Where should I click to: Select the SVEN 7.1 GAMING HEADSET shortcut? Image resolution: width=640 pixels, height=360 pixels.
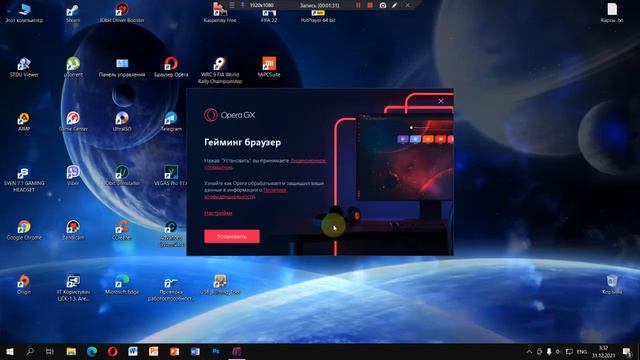24,179
